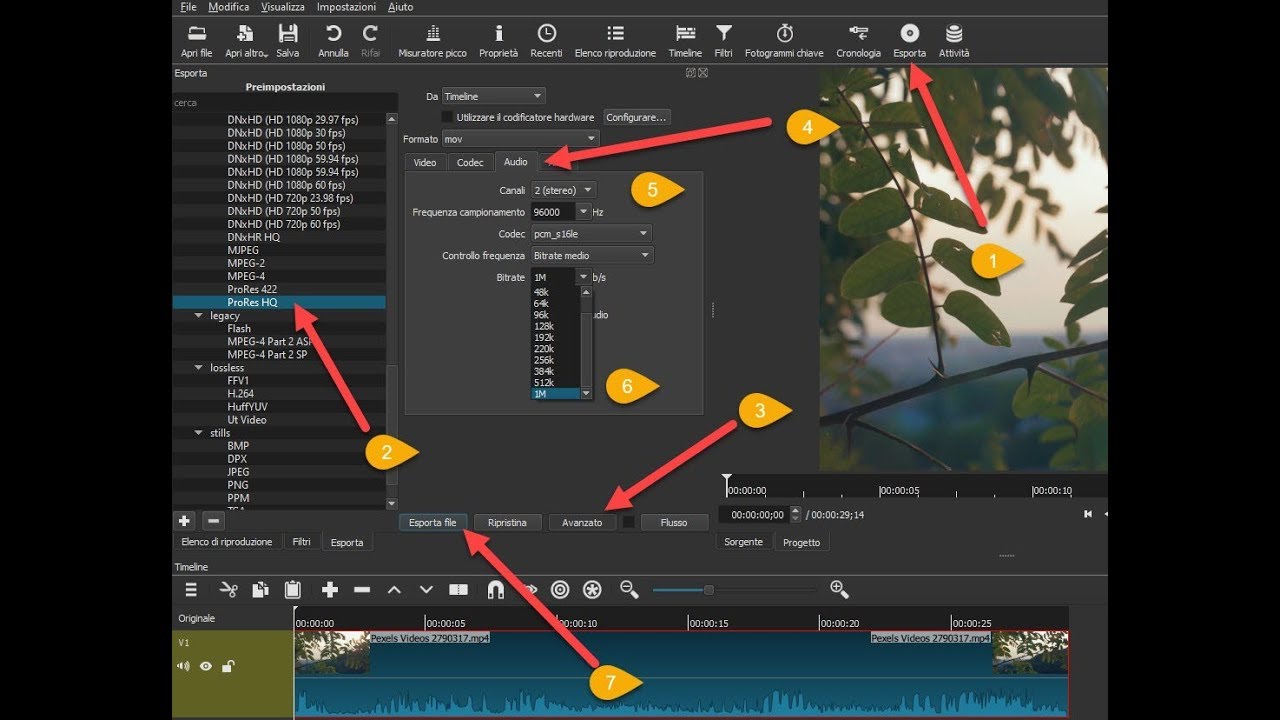1280x720 pixels.
Task: Hide track V1 with the eye icon
Action: [206, 666]
